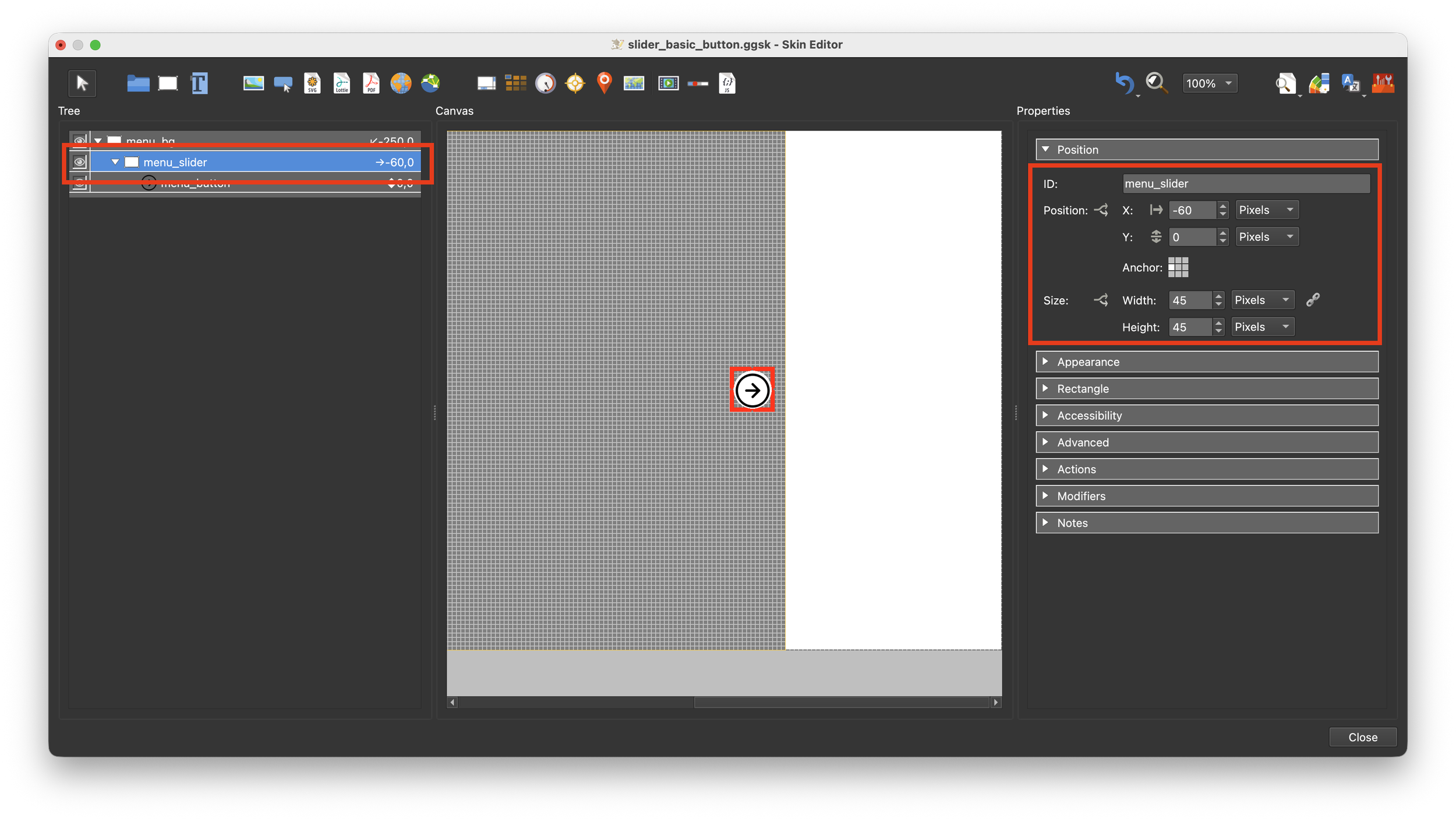Image resolution: width=1456 pixels, height=821 pixels.
Task: Click the blue undo arrow
Action: (x=1124, y=83)
